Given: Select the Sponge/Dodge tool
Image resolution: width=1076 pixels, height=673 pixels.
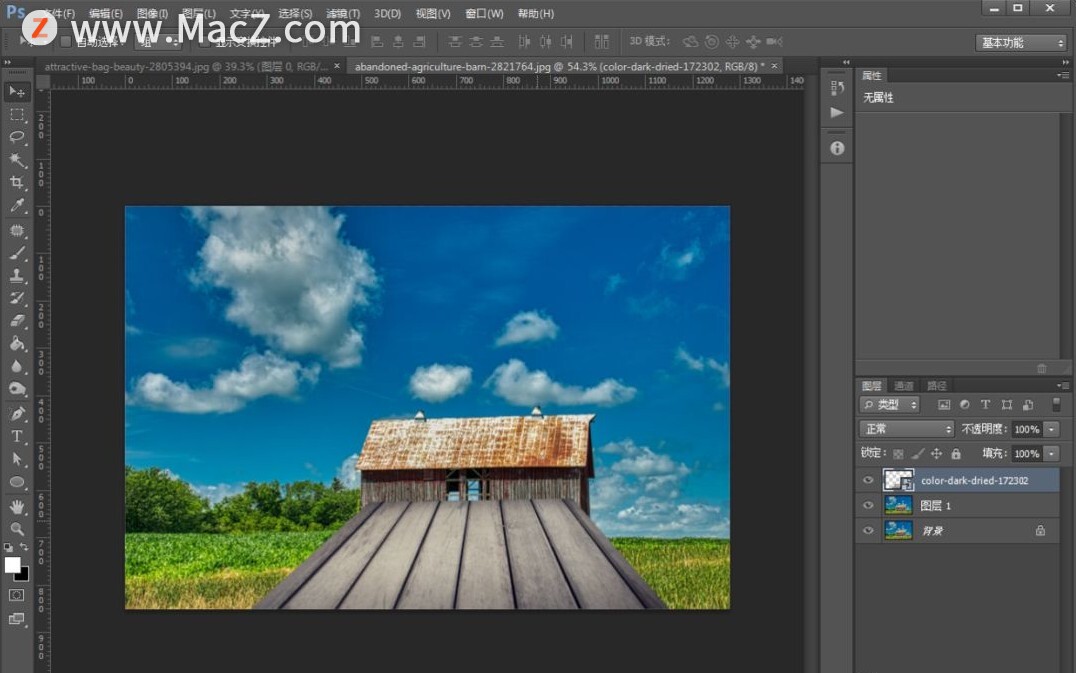Looking at the screenshot, I should pos(17,389).
